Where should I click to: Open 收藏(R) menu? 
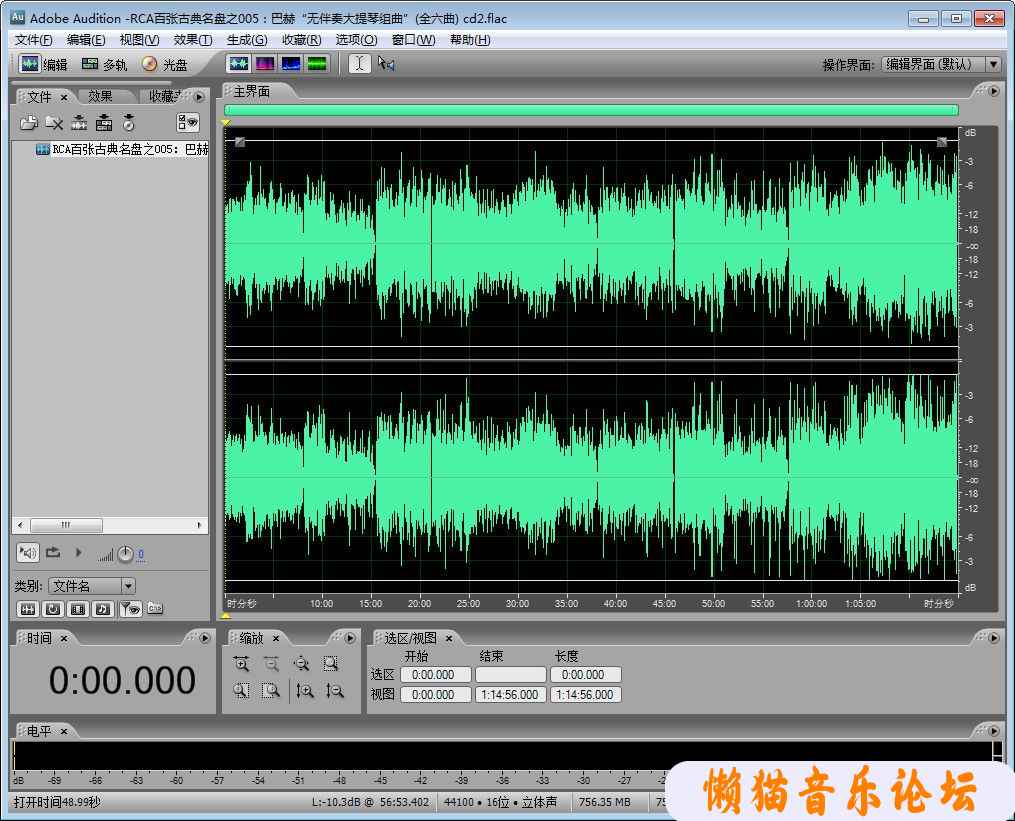[x=301, y=40]
